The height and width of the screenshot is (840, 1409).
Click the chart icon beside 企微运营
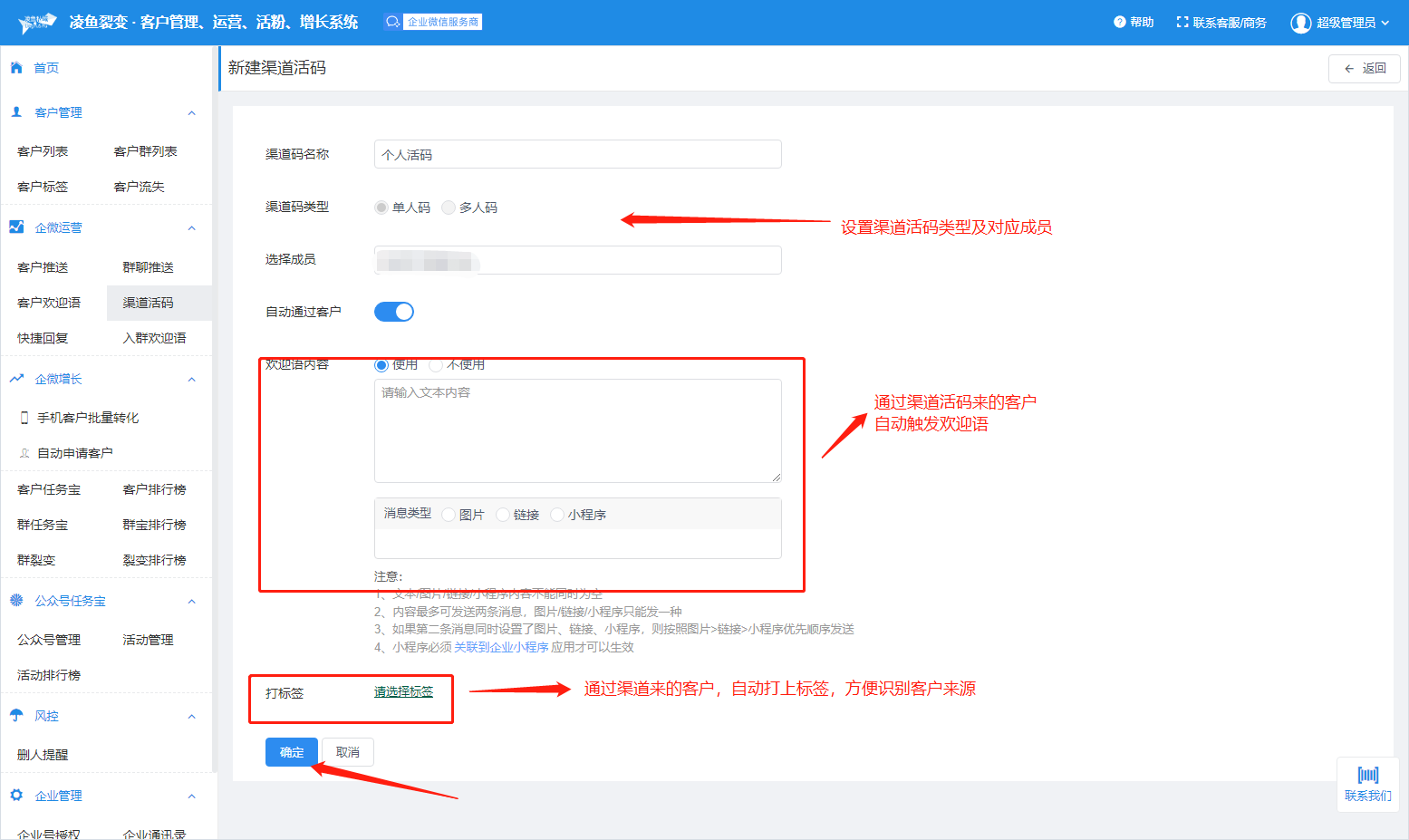click(16, 227)
